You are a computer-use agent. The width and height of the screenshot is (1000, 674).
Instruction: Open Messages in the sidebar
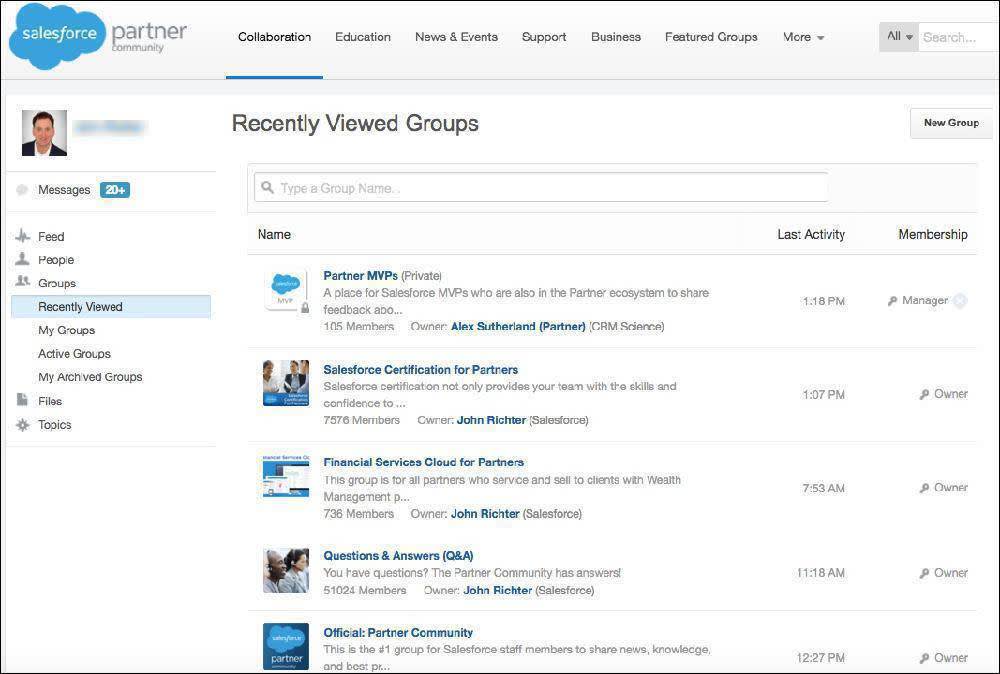(x=64, y=190)
